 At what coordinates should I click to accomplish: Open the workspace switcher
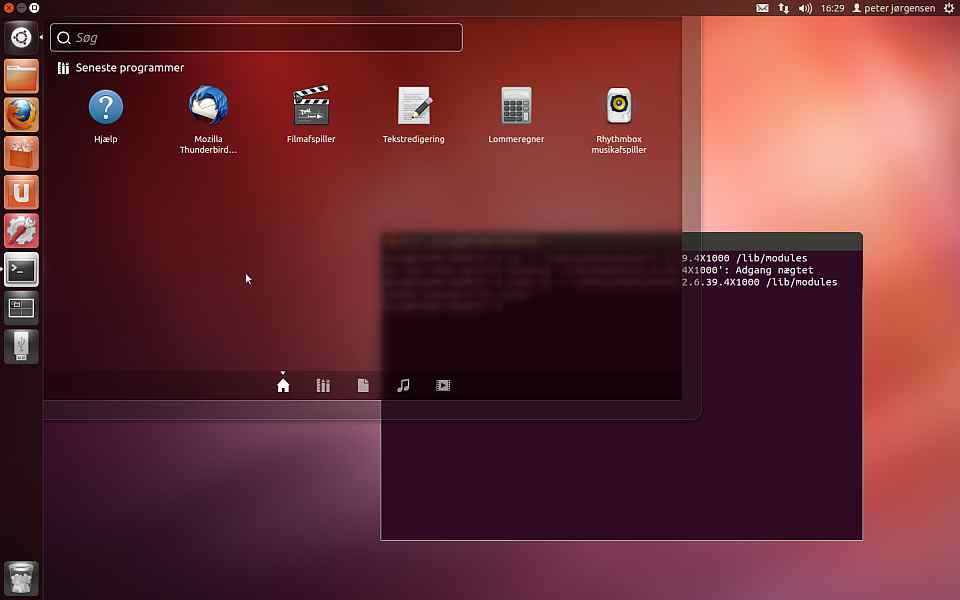tap(22, 308)
